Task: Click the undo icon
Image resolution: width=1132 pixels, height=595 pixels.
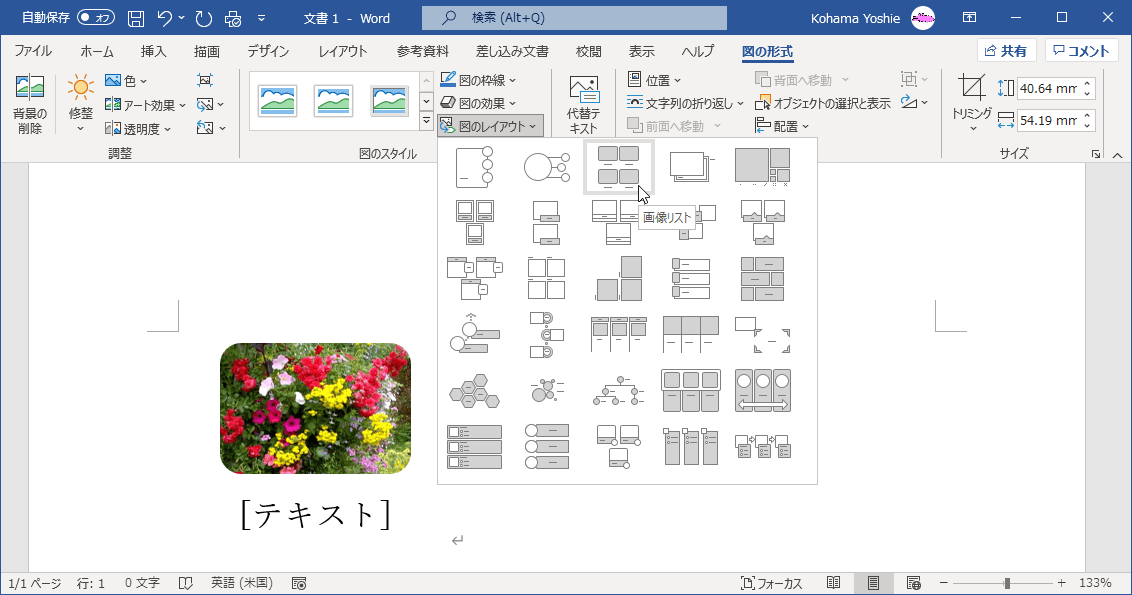Action: 165,19
